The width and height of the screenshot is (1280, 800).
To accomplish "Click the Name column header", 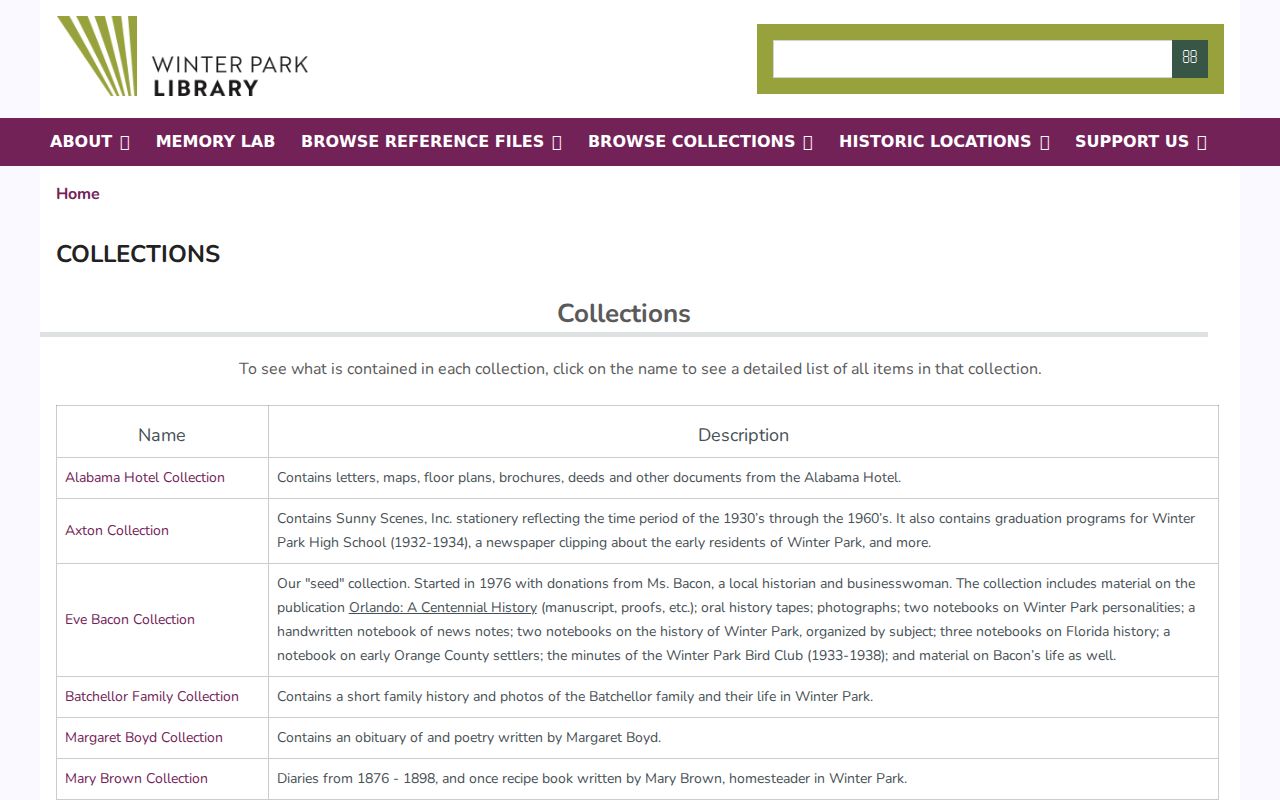I will coord(162,435).
